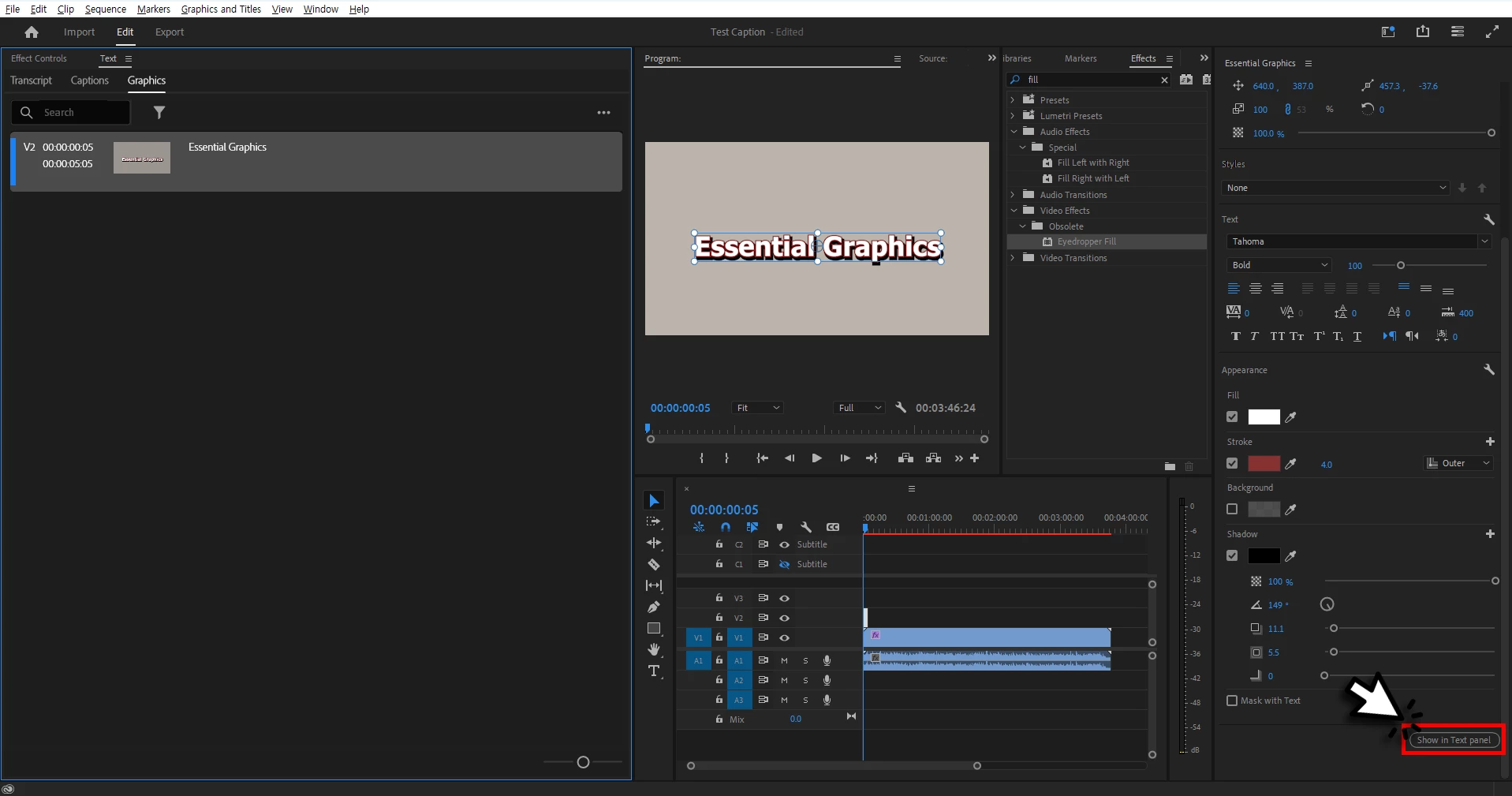Viewport: 1512px width, 796px height.
Task: Switch to the Captions tab
Action: click(90, 80)
